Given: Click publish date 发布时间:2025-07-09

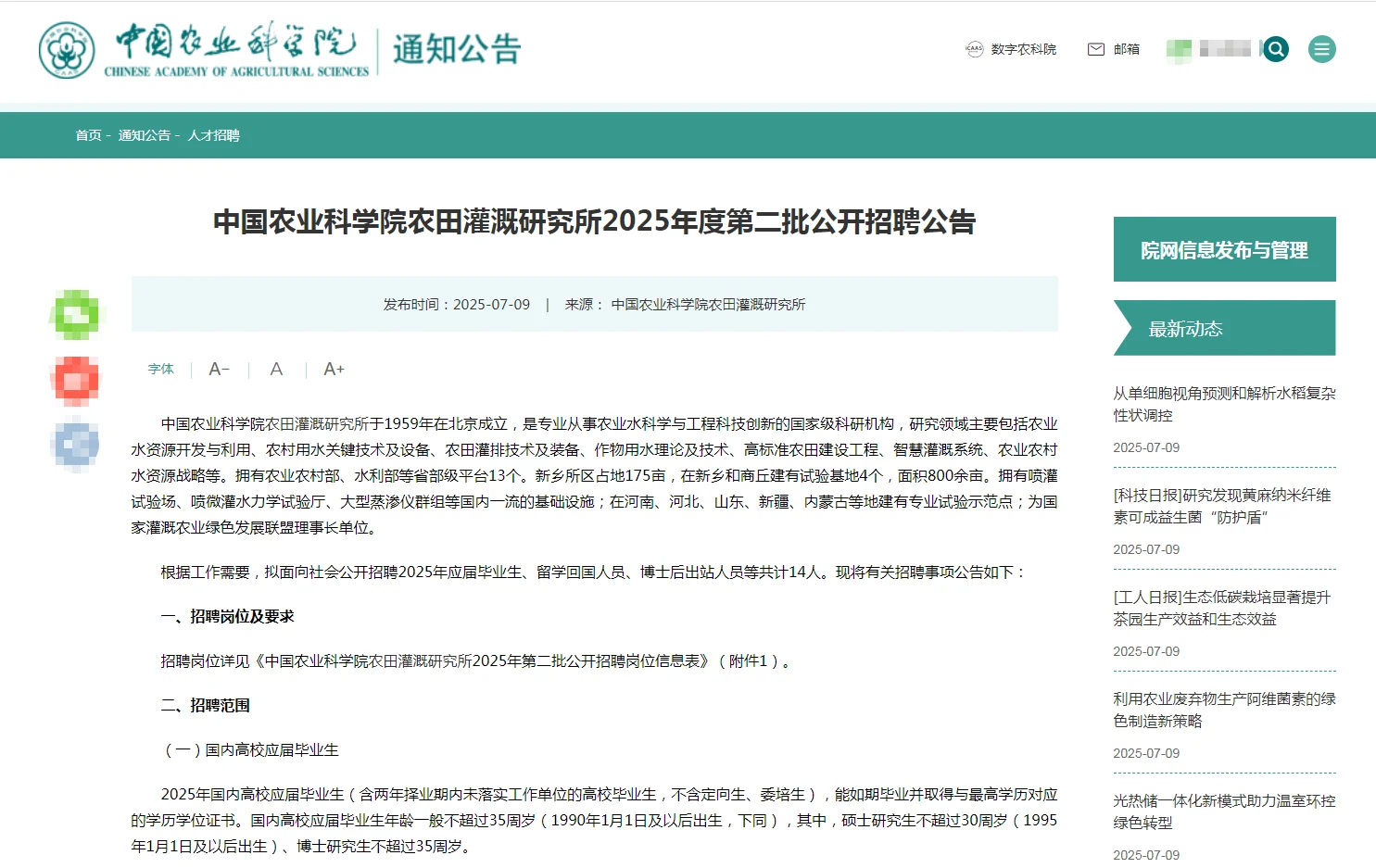Looking at the screenshot, I should point(457,304).
